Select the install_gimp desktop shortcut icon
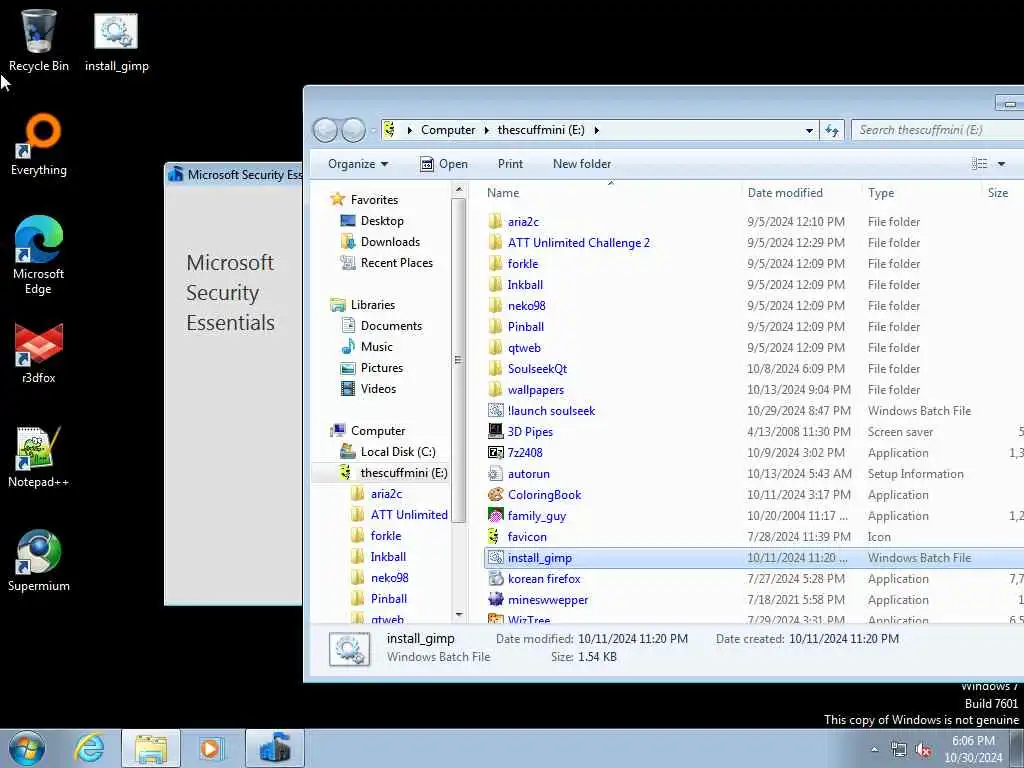The image size is (1024, 768). [x=116, y=40]
